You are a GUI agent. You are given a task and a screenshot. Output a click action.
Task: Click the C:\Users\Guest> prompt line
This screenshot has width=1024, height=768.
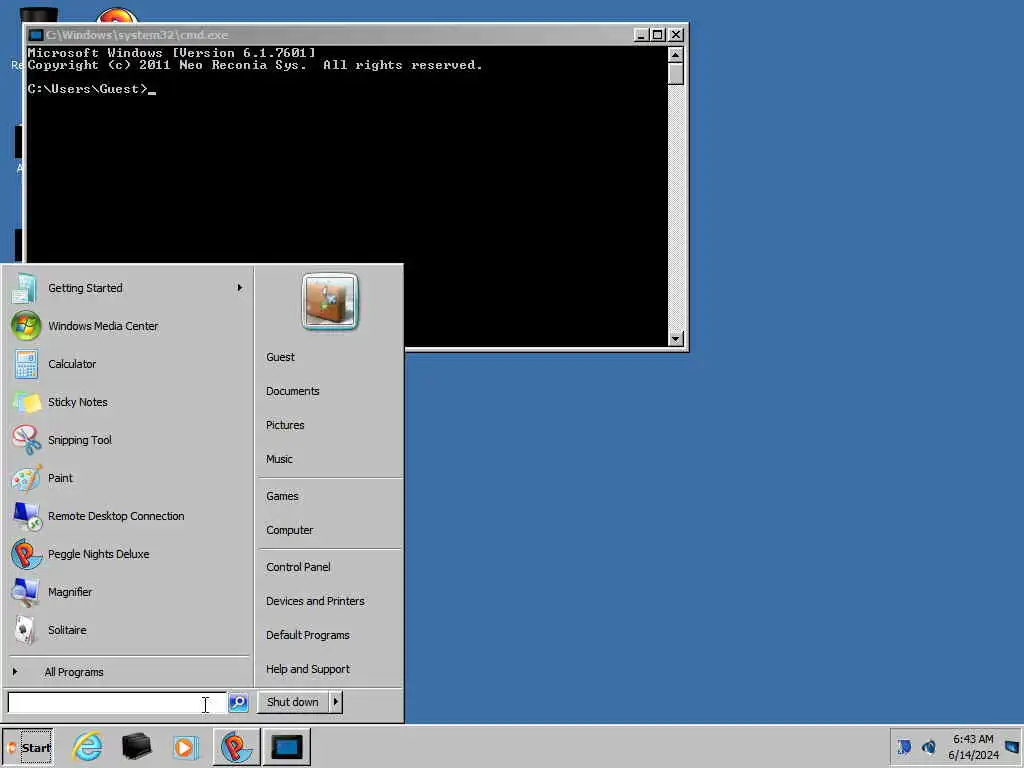91,89
